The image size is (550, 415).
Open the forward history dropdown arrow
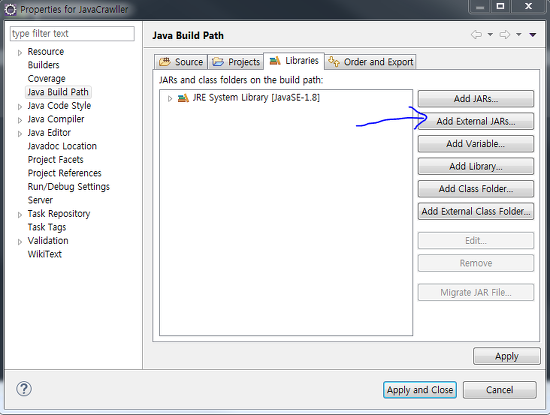[519, 34]
